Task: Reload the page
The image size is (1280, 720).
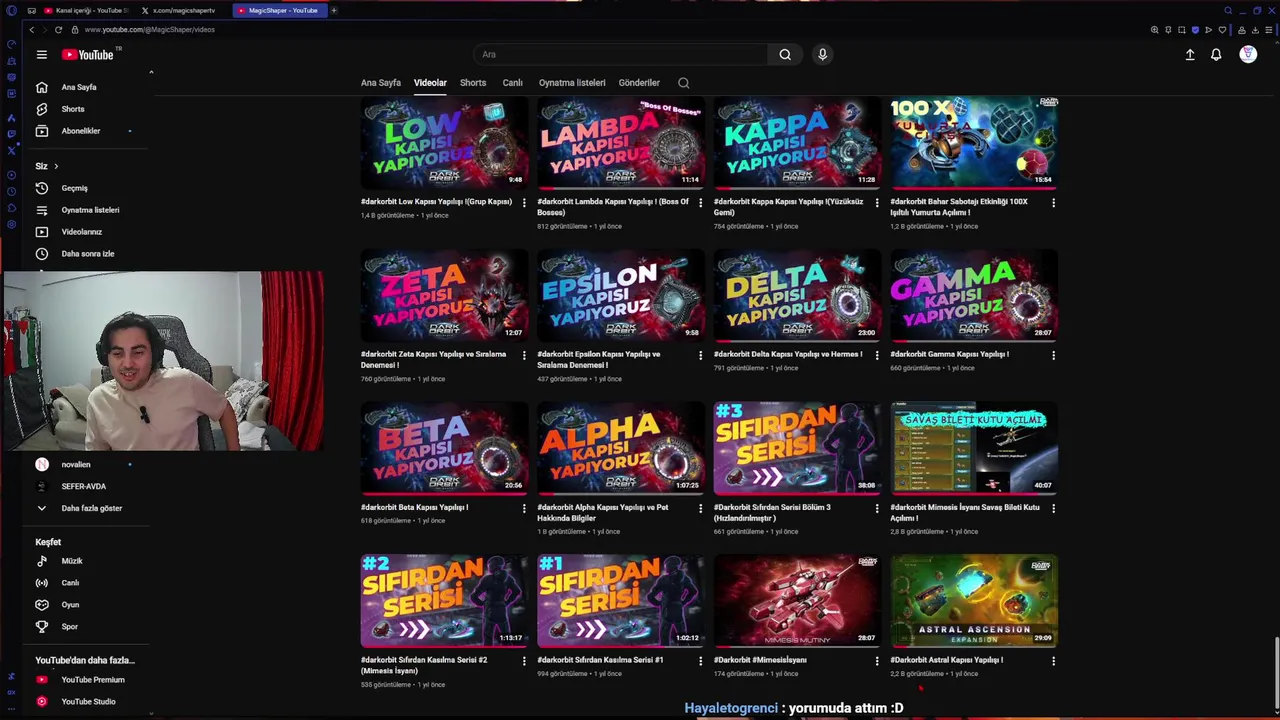Action: click(x=58, y=30)
